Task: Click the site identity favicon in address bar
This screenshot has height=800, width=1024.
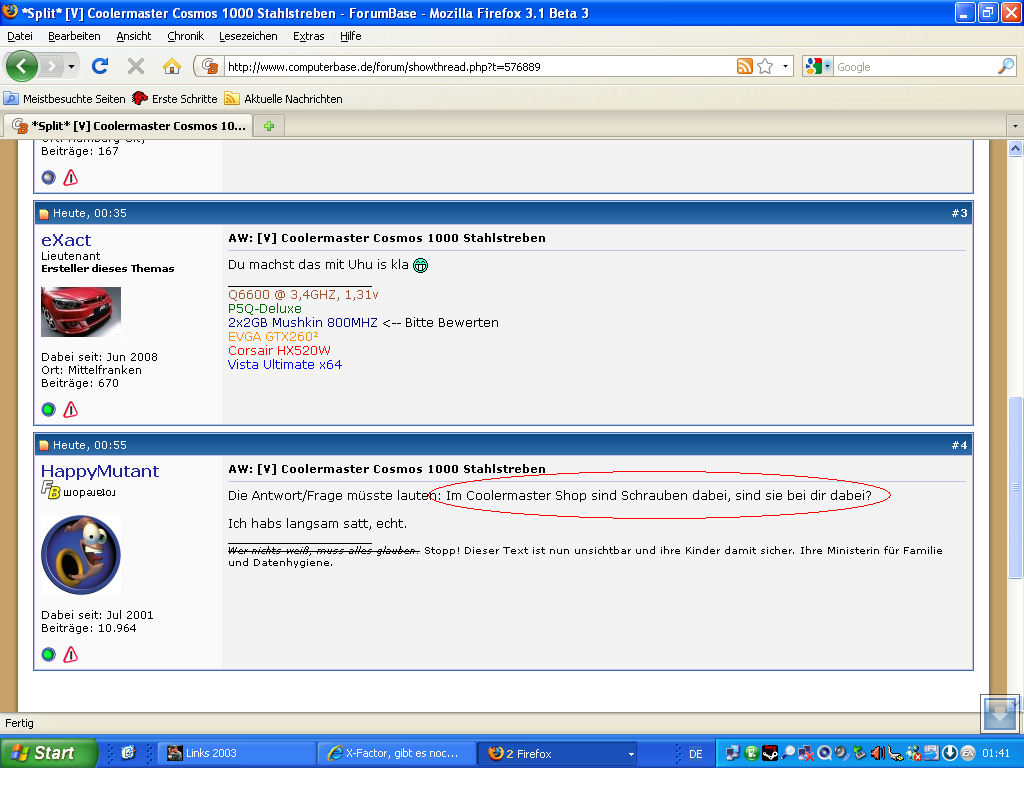Action: tap(210, 66)
